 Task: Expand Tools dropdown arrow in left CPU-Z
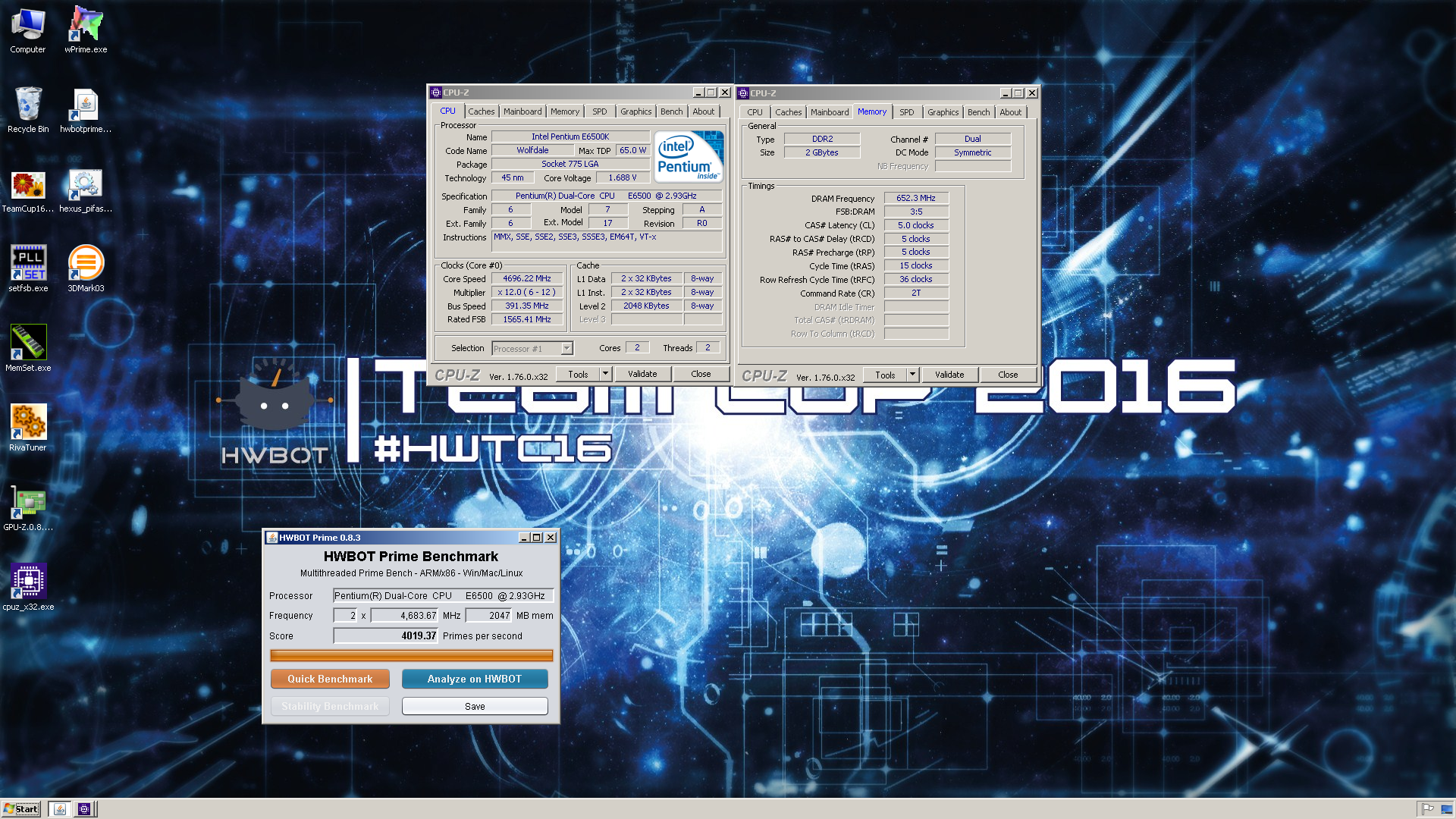[605, 374]
